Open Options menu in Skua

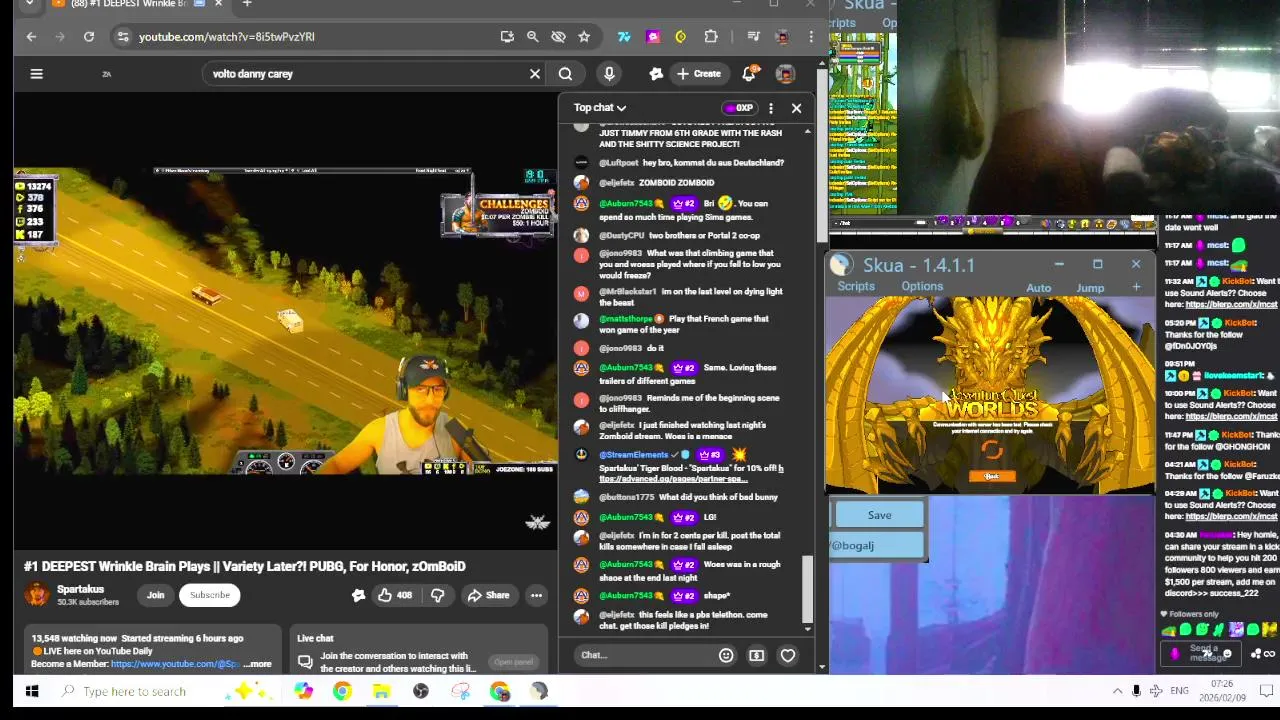(x=922, y=287)
